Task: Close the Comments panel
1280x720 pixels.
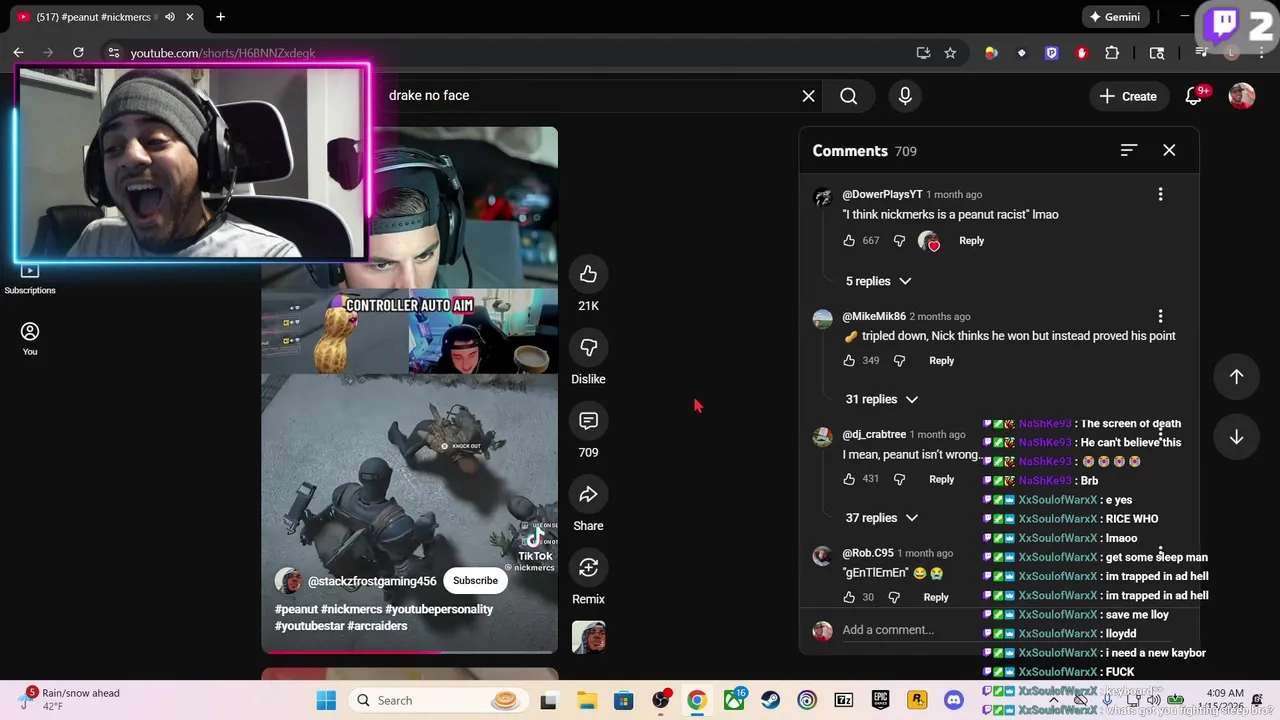Action: click(1169, 150)
